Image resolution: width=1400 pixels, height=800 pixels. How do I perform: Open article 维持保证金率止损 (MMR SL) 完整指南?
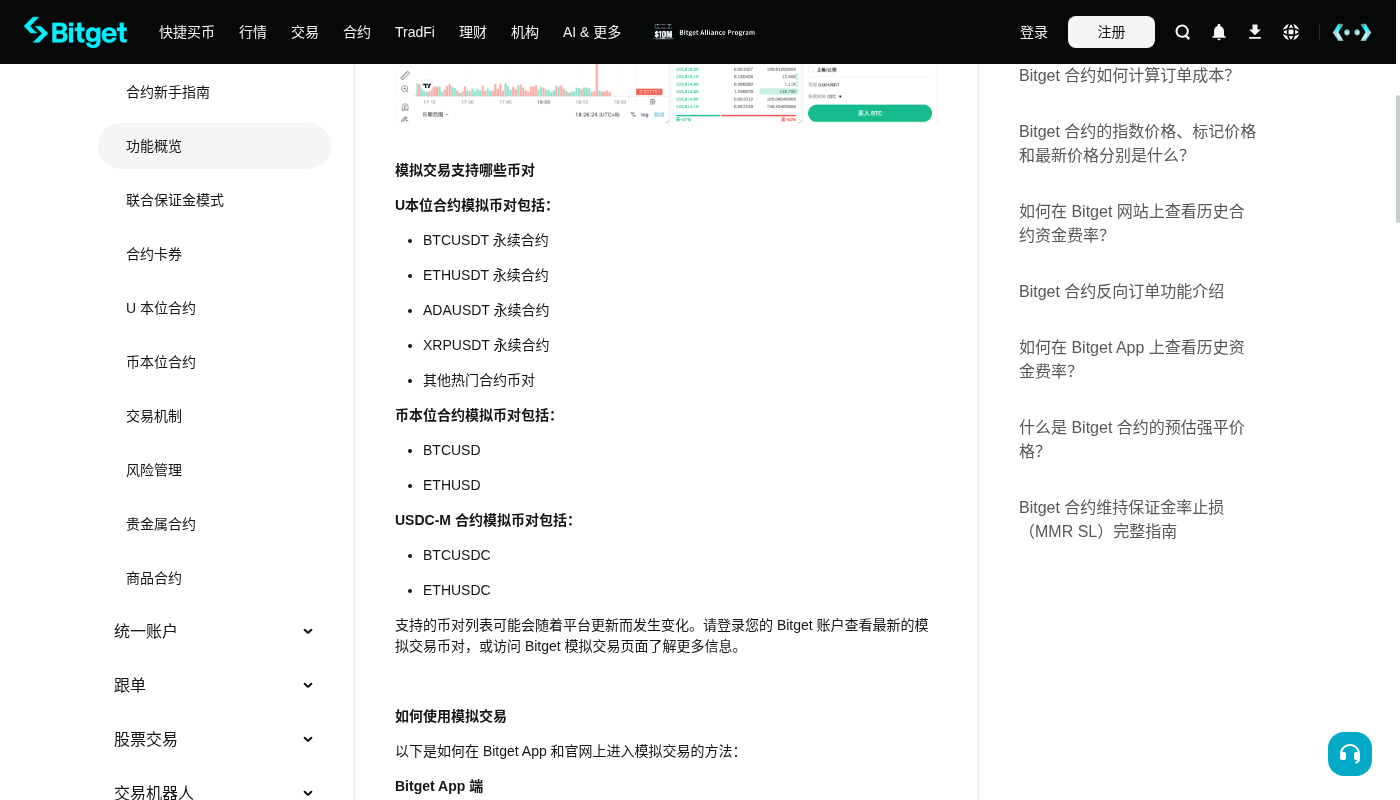pos(1121,519)
